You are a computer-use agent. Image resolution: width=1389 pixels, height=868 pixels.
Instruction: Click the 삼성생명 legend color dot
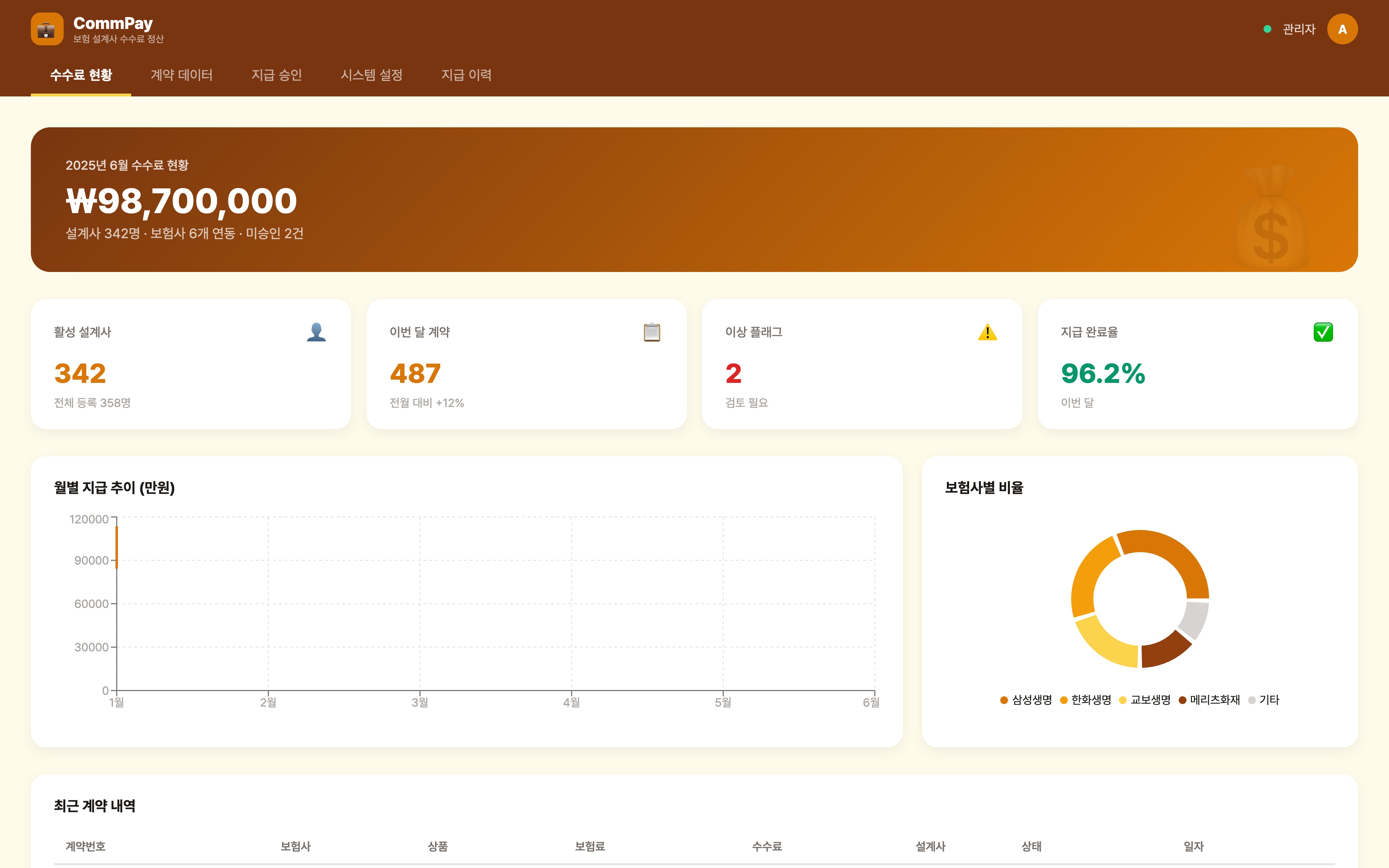pos(1004,700)
